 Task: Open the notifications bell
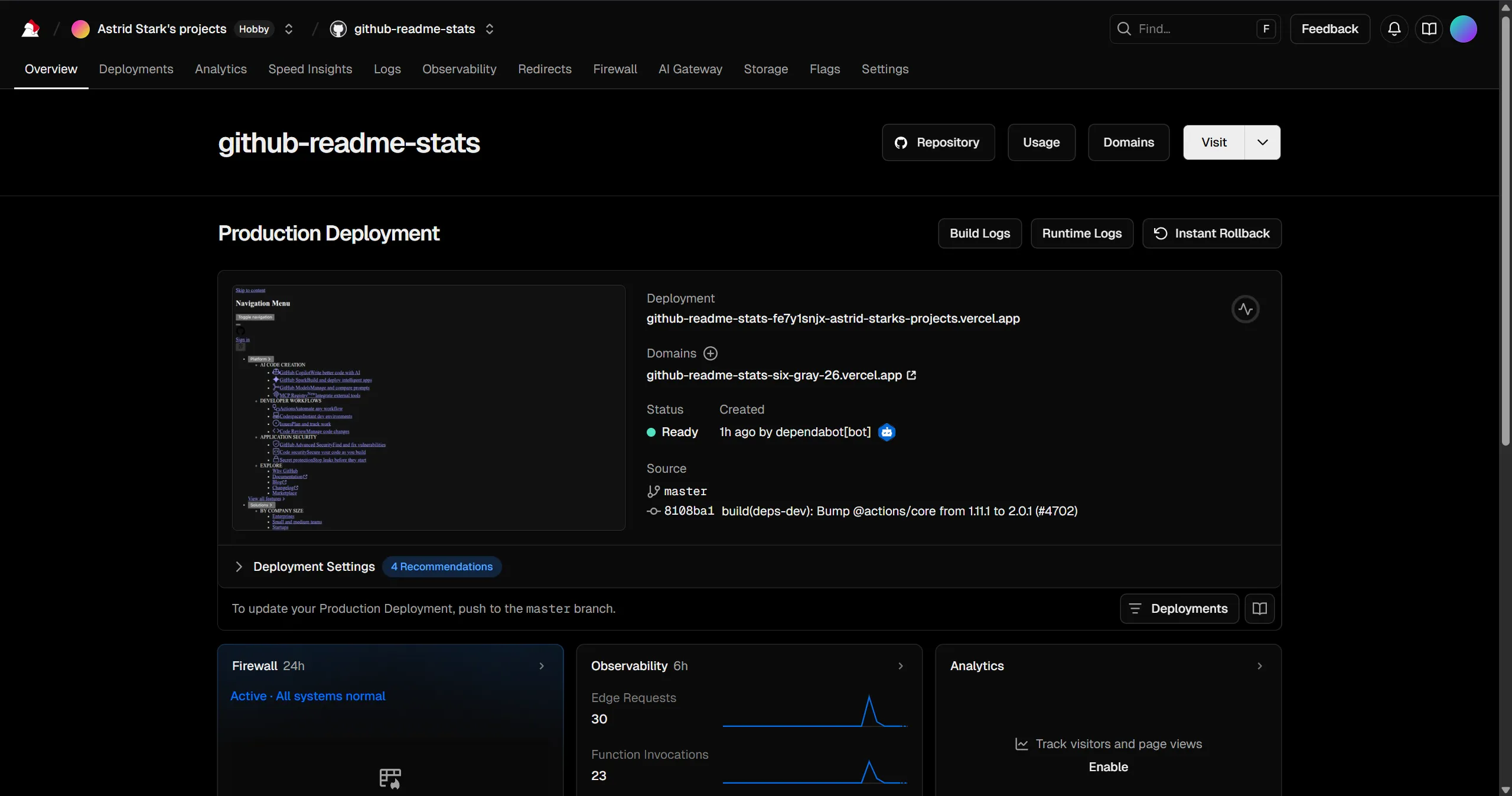tap(1393, 28)
